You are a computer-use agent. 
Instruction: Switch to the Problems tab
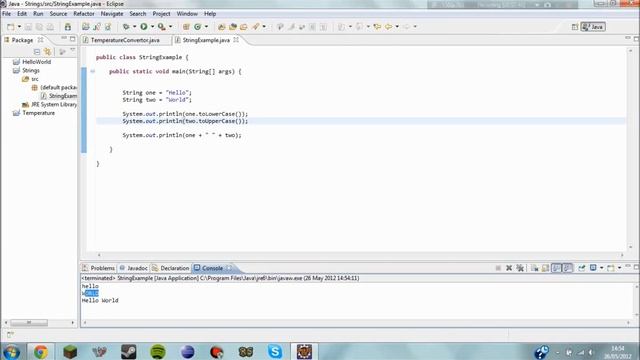pos(99,268)
